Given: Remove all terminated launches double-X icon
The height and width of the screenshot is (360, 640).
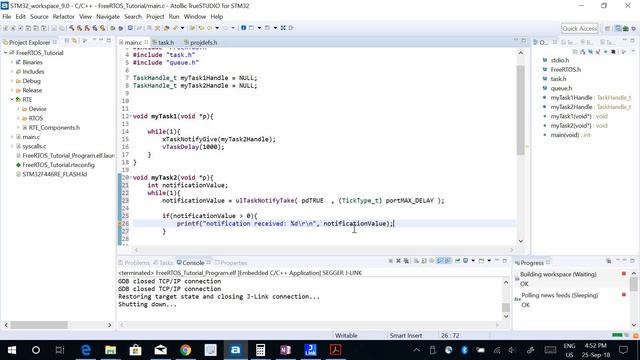Looking at the screenshot, I should click(406, 261).
